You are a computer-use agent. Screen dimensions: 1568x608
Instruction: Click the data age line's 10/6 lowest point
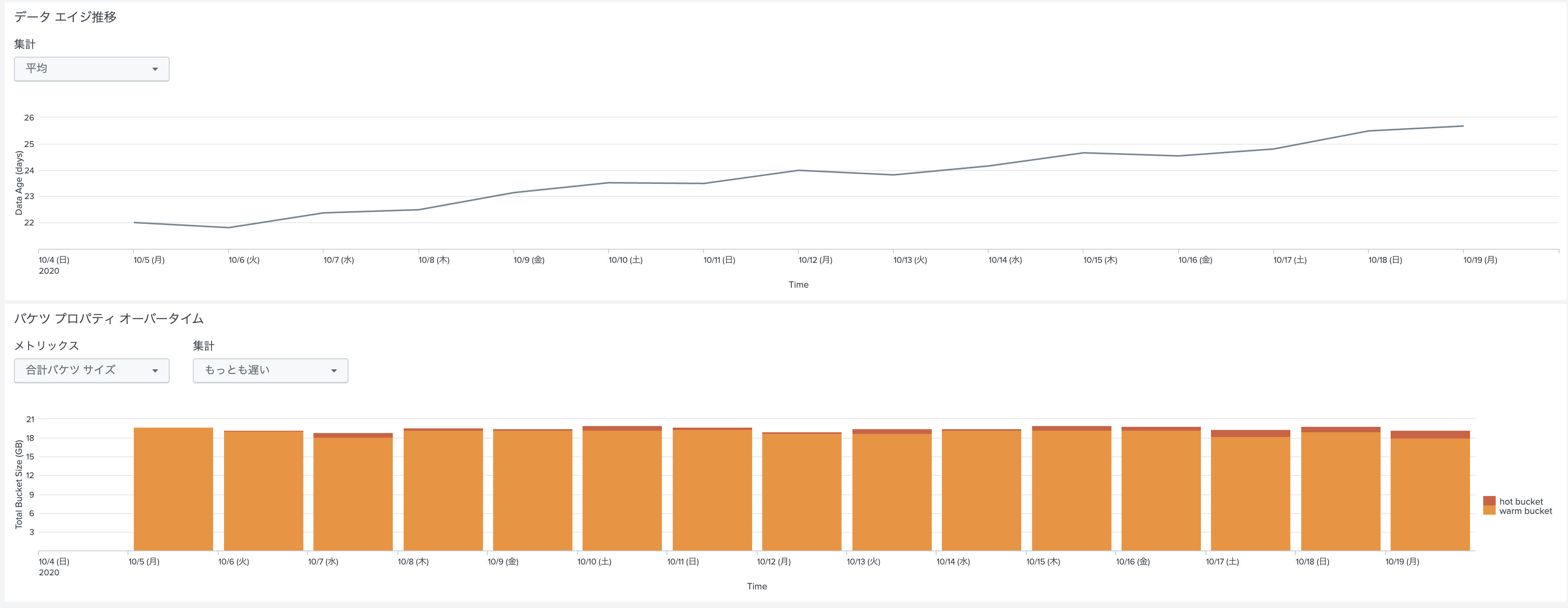(x=228, y=228)
